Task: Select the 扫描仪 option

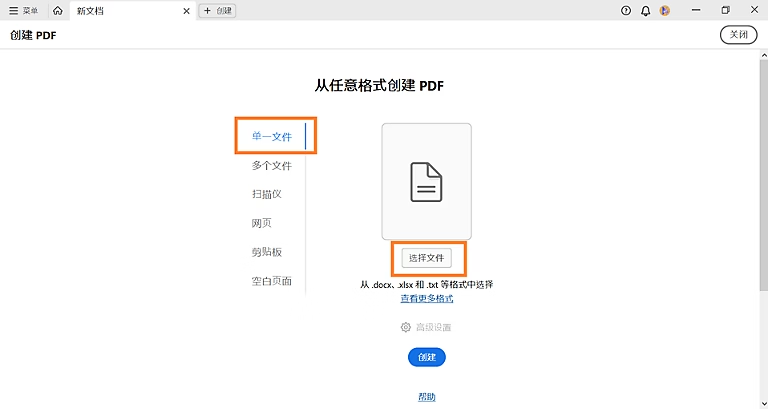Action: [267, 194]
